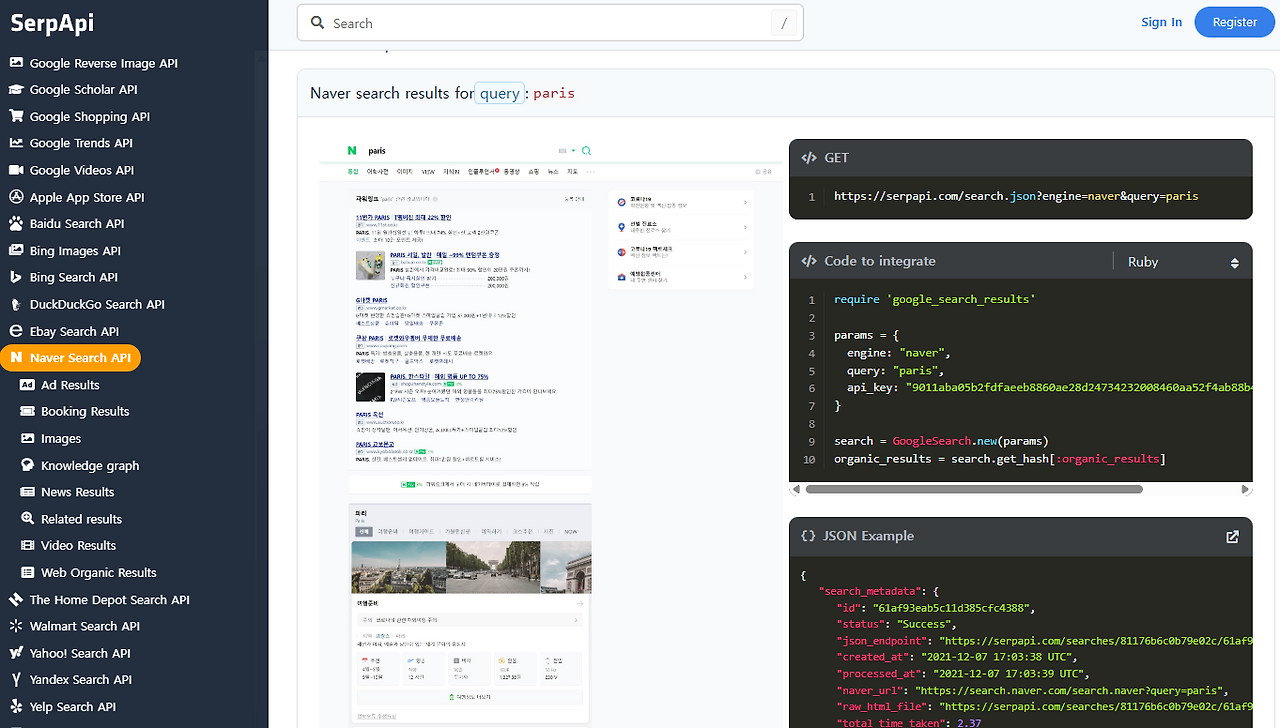Click the Google Shopping cart icon
Image resolution: width=1280 pixels, height=728 pixels.
coord(16,116)
